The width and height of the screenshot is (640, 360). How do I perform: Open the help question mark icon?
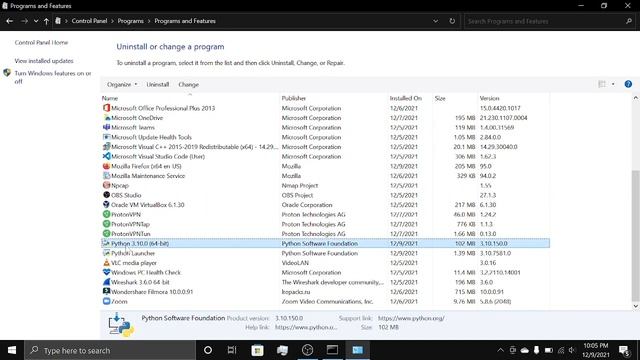[628, 84]
